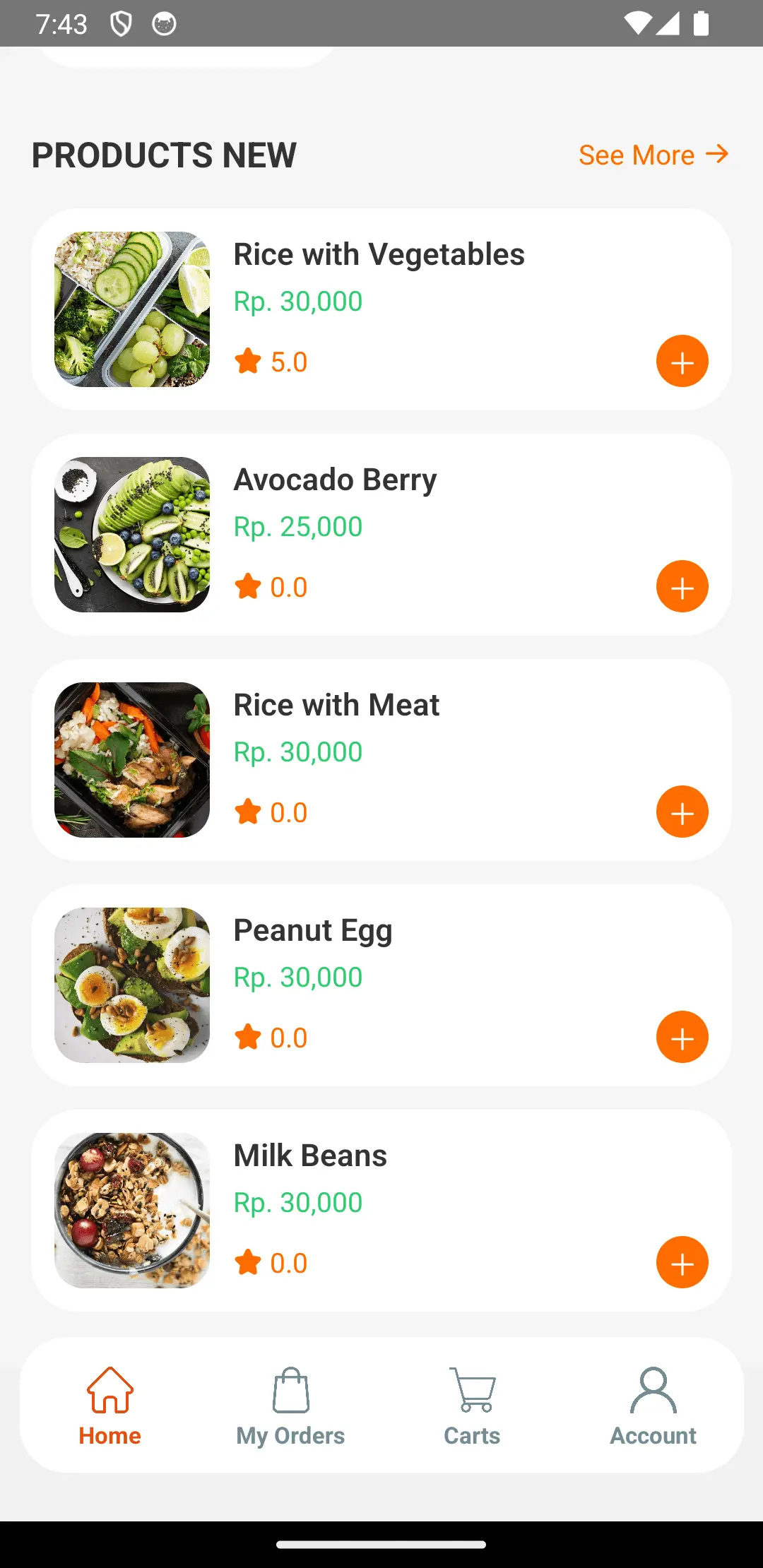Add Rice with Meat using plus icon
Image resolution: width=763 pixels, height=1568 pixels.
682,812
